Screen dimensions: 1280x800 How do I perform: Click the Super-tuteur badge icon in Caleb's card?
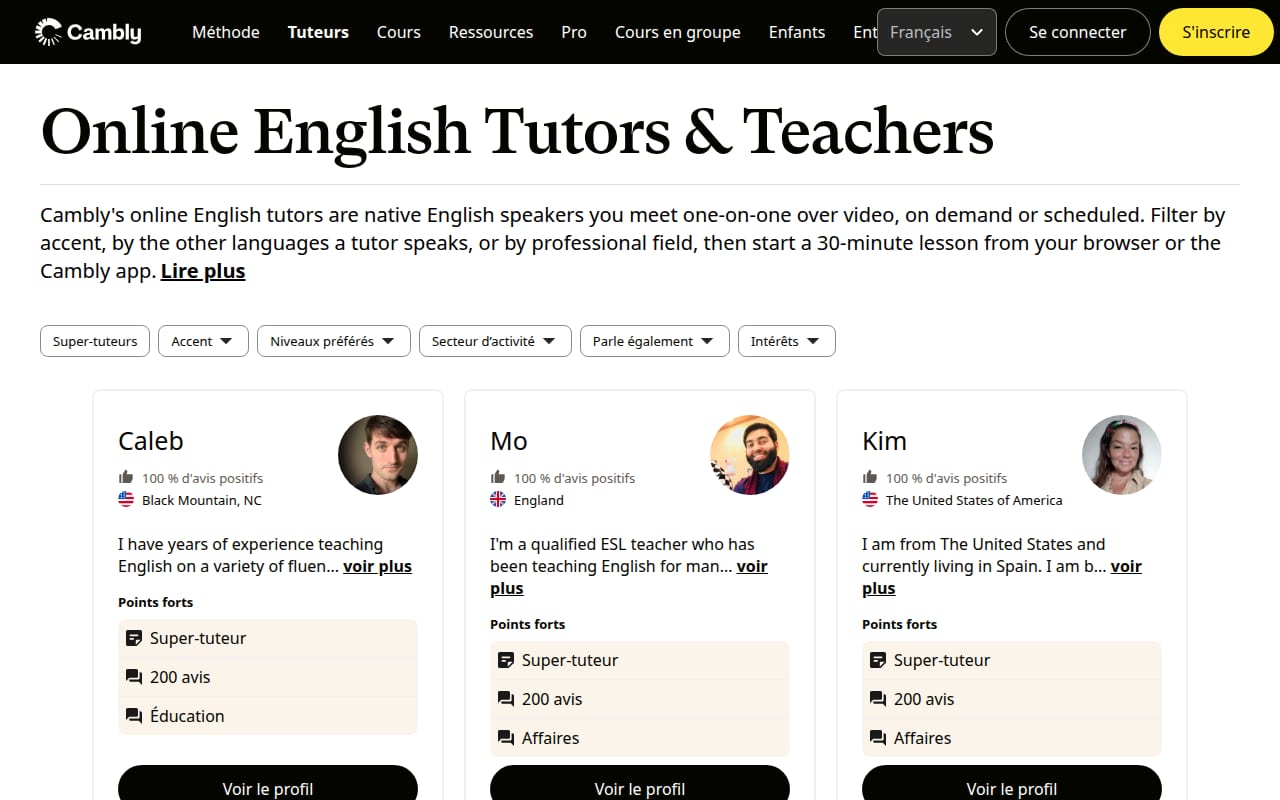pos(134,638)
